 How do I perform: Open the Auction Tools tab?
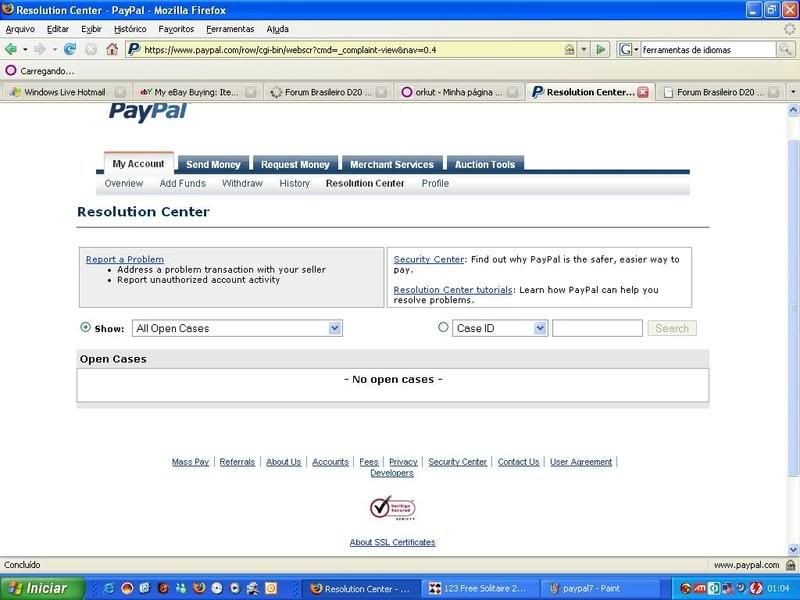[485, 164]
